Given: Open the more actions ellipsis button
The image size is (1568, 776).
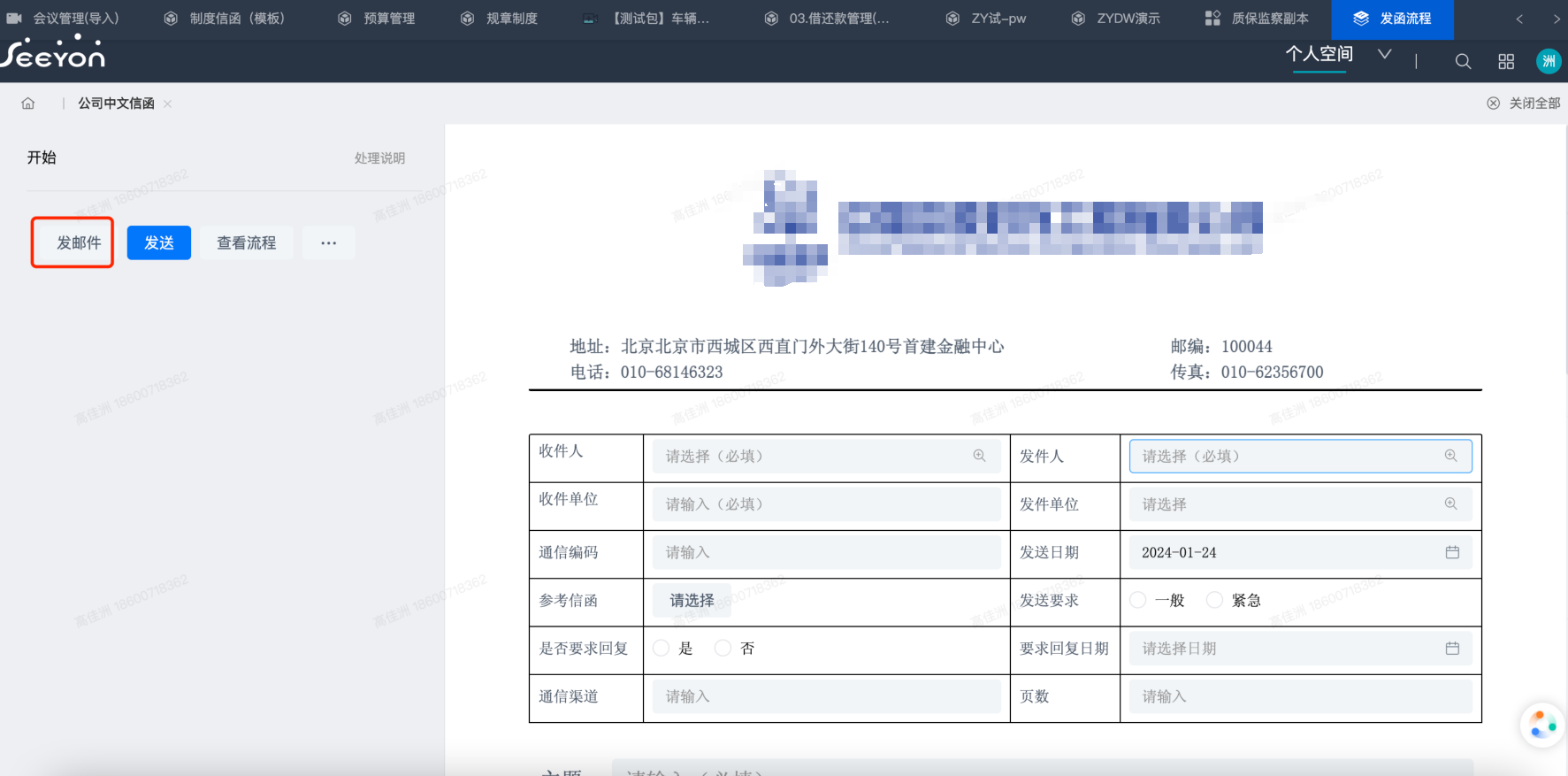Looking at the screenshot, I should [328, 243].
